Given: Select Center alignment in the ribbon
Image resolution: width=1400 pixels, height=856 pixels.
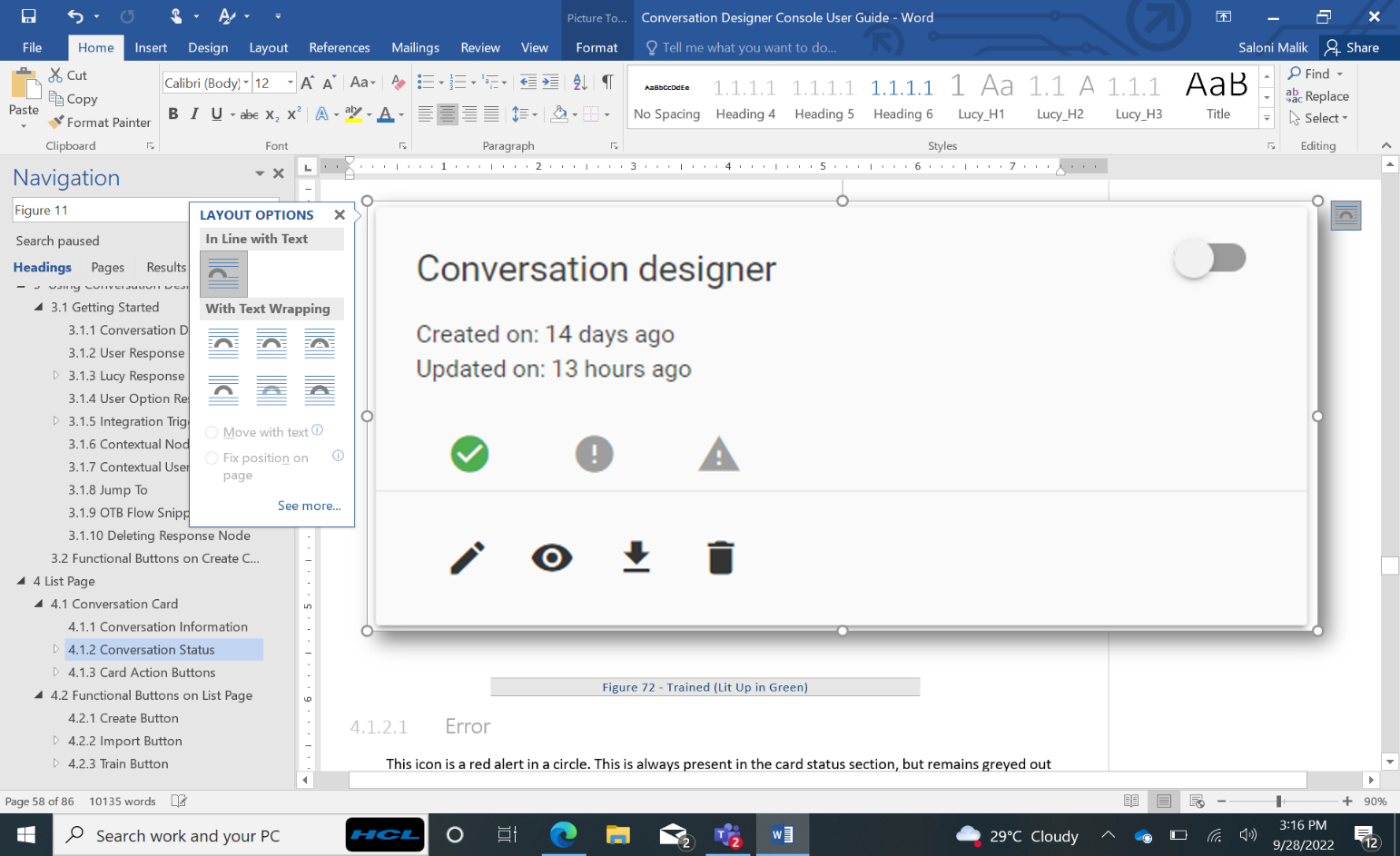Looking at the screenshot, I should (x=448, y=113).
